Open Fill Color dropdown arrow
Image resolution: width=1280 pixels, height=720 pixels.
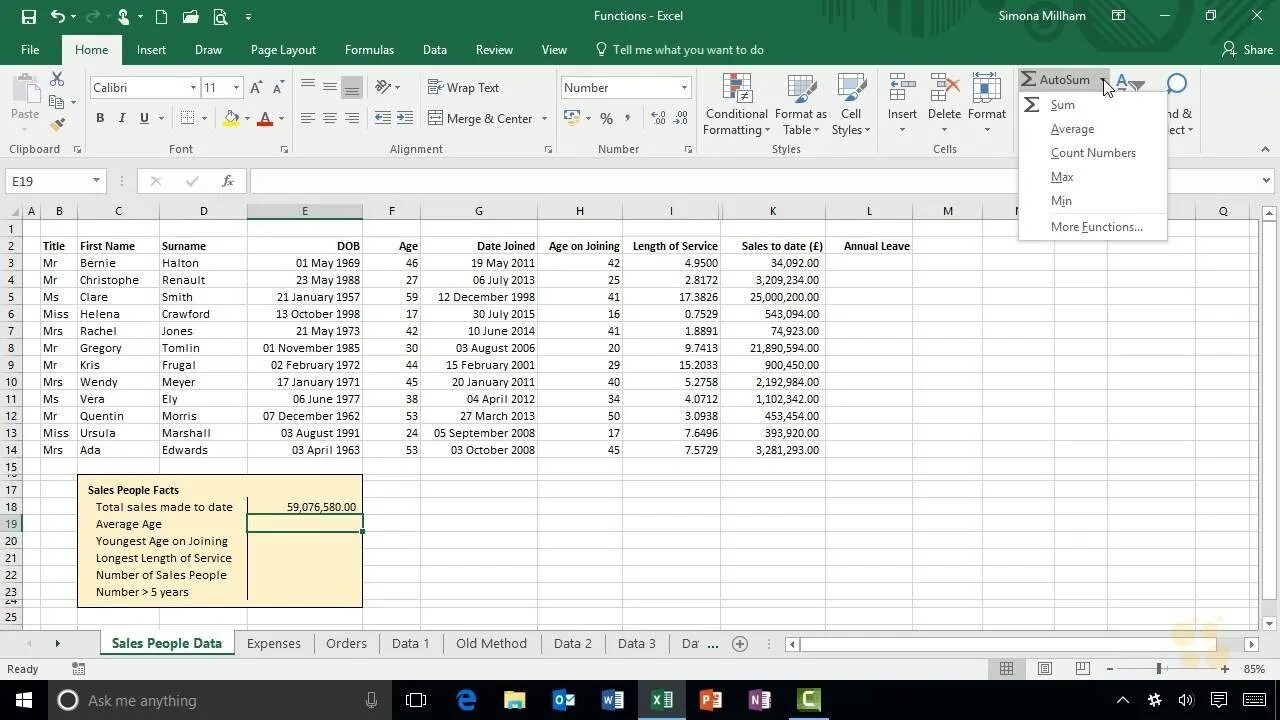pos(247,118)
